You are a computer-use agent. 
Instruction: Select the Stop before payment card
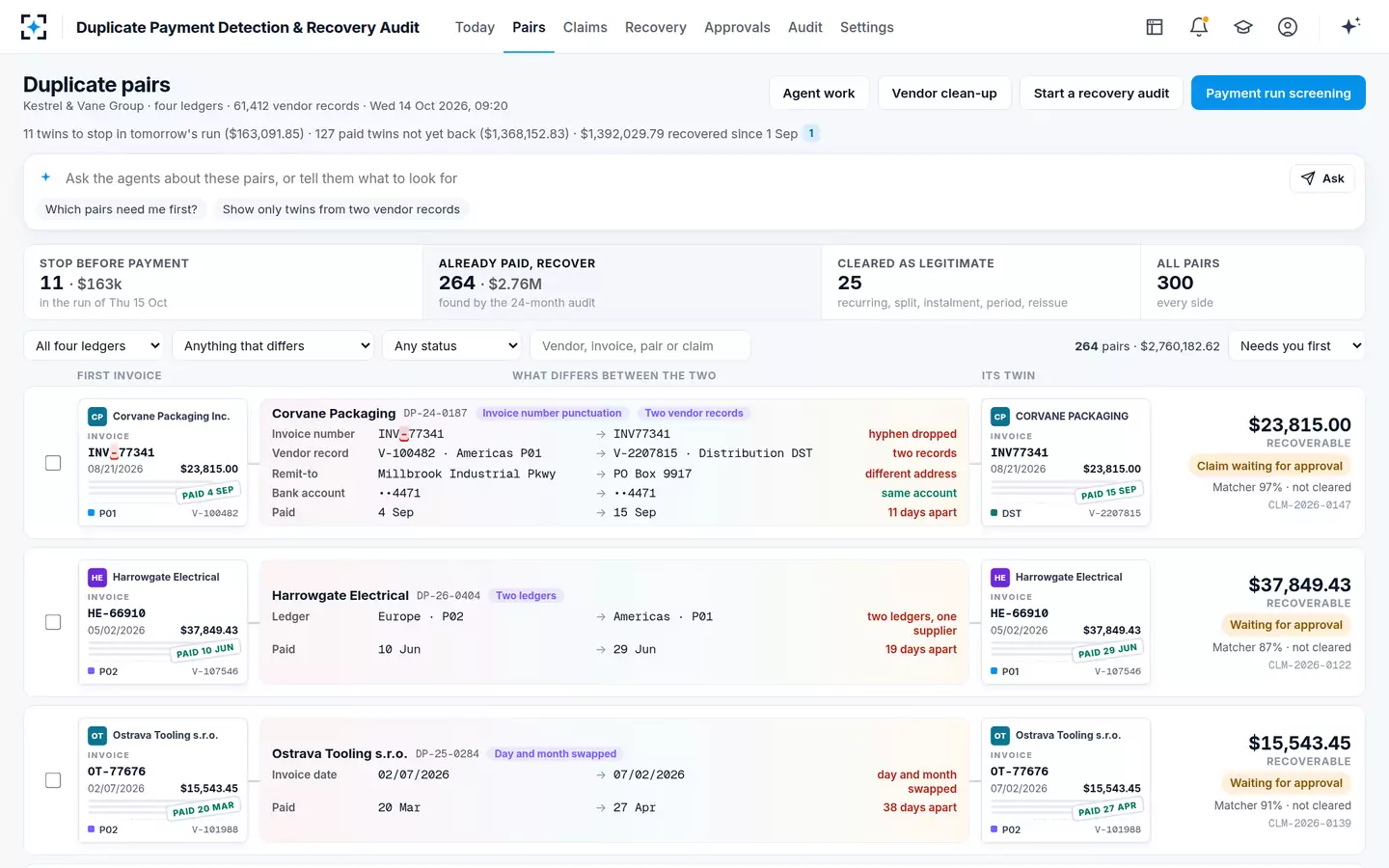(223, 282)
